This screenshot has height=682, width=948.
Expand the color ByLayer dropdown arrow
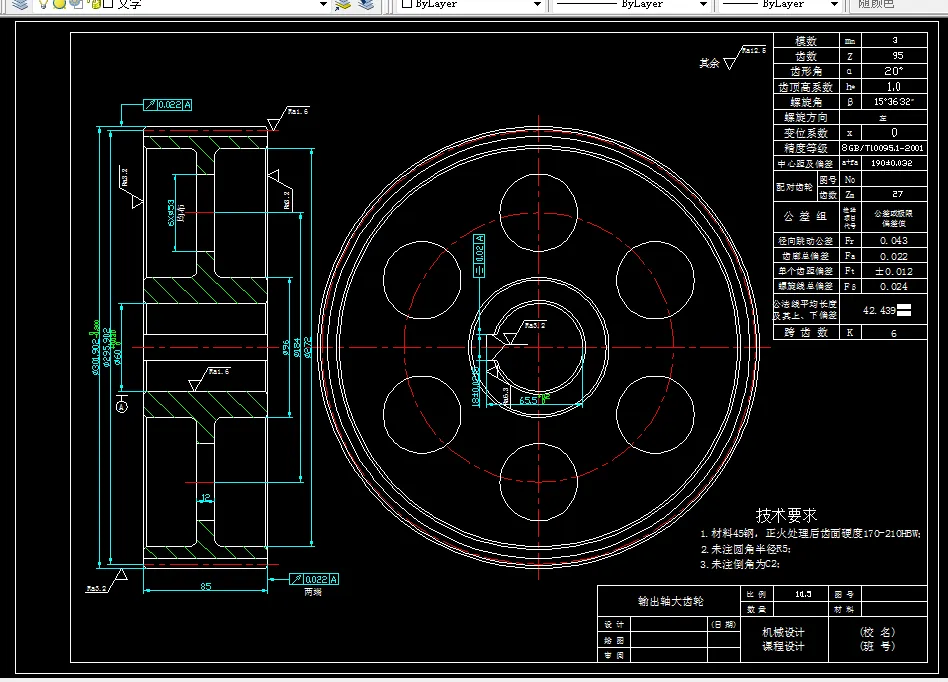click(x=537, y=4)
